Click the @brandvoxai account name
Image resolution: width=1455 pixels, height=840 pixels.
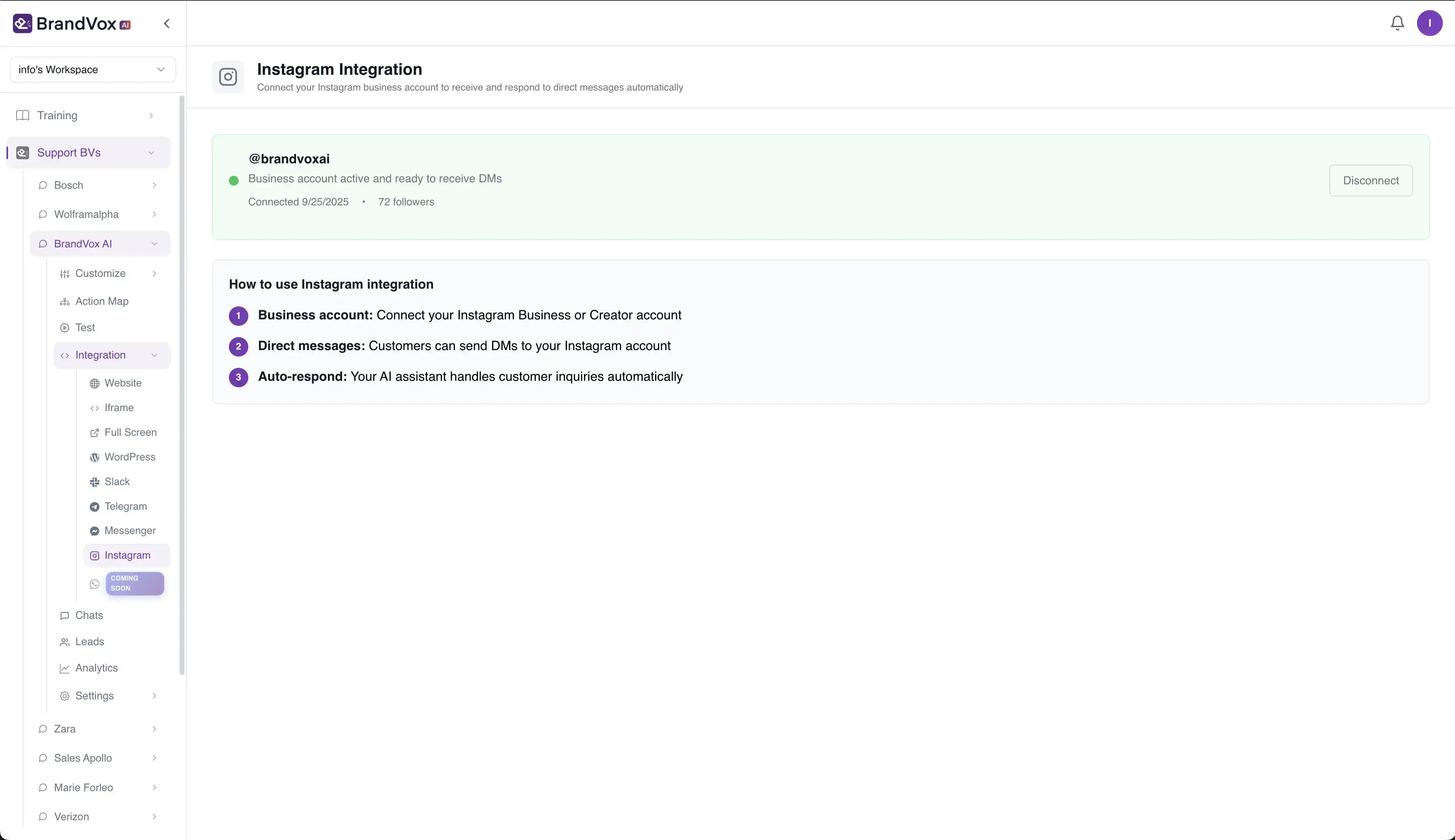point(289,158)
